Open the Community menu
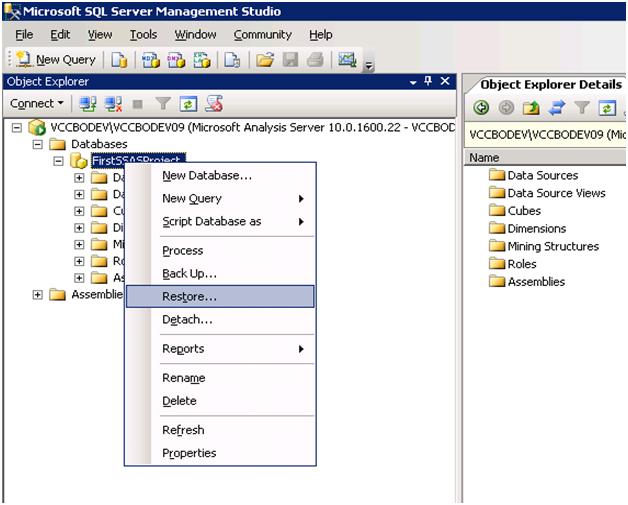This screenshot has height=505, width=628. [x=262, y=35]
